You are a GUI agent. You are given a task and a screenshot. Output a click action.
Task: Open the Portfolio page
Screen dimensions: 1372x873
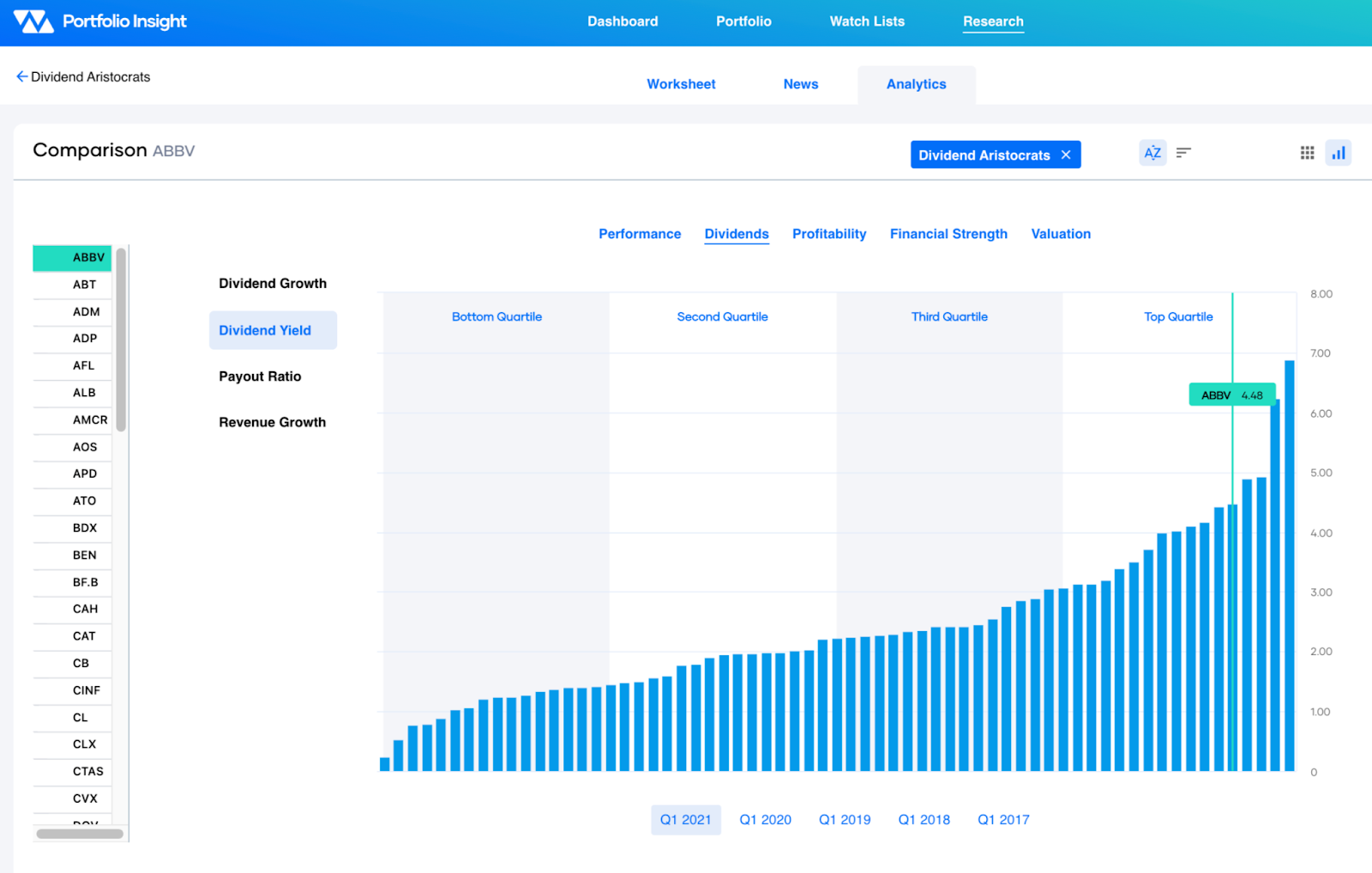(743, 21)
